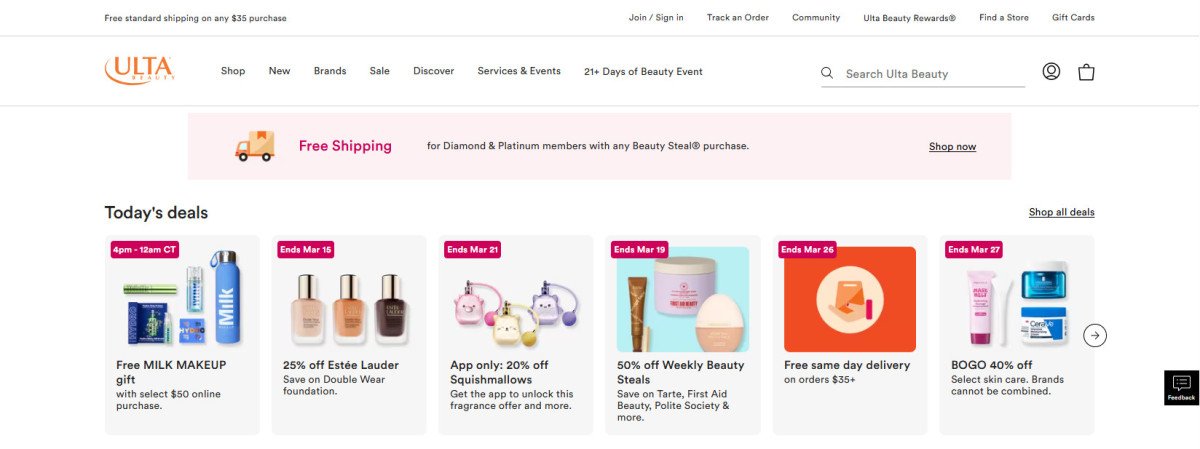Click 'on orders $35+' text

(x=820, y=380)
